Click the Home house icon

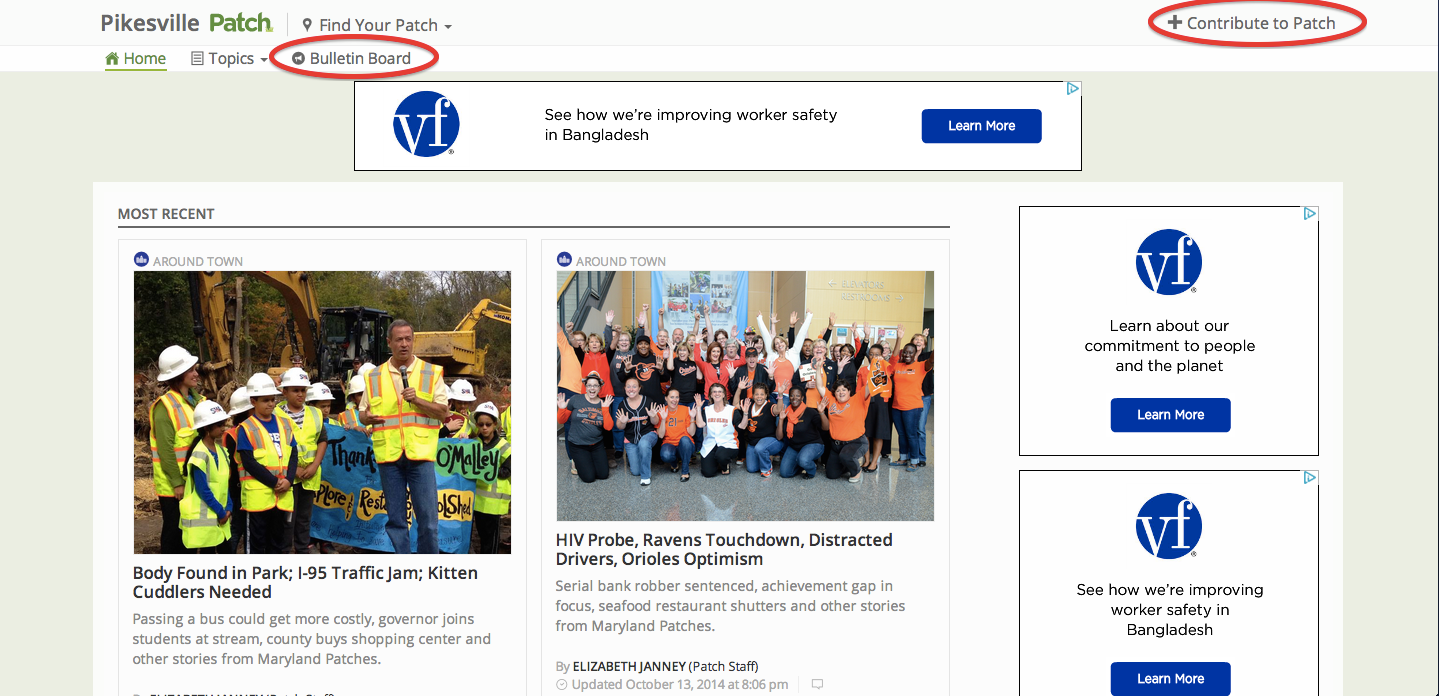[x=112, y=59]
